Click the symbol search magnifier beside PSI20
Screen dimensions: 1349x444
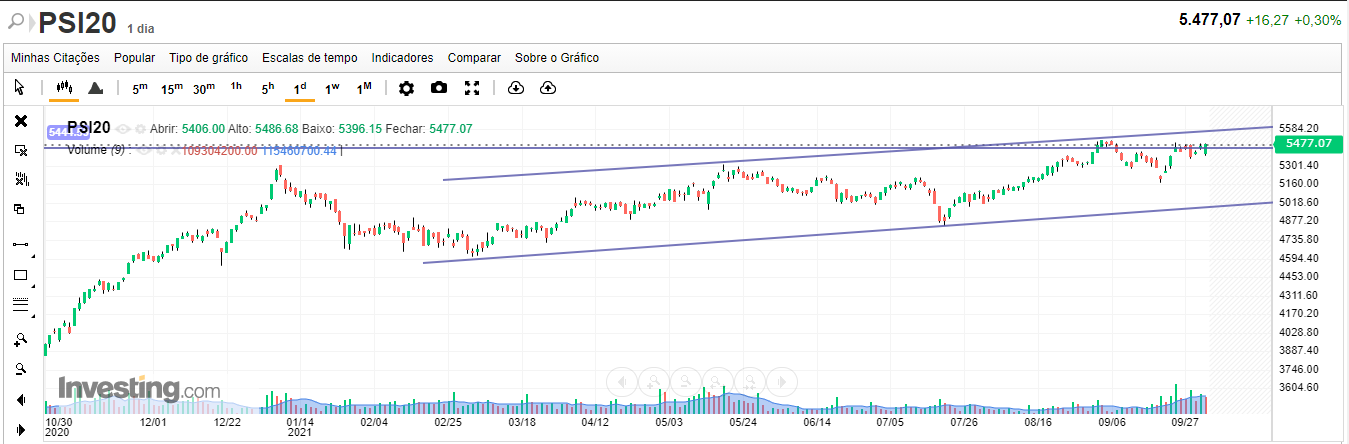coord(17,21)
